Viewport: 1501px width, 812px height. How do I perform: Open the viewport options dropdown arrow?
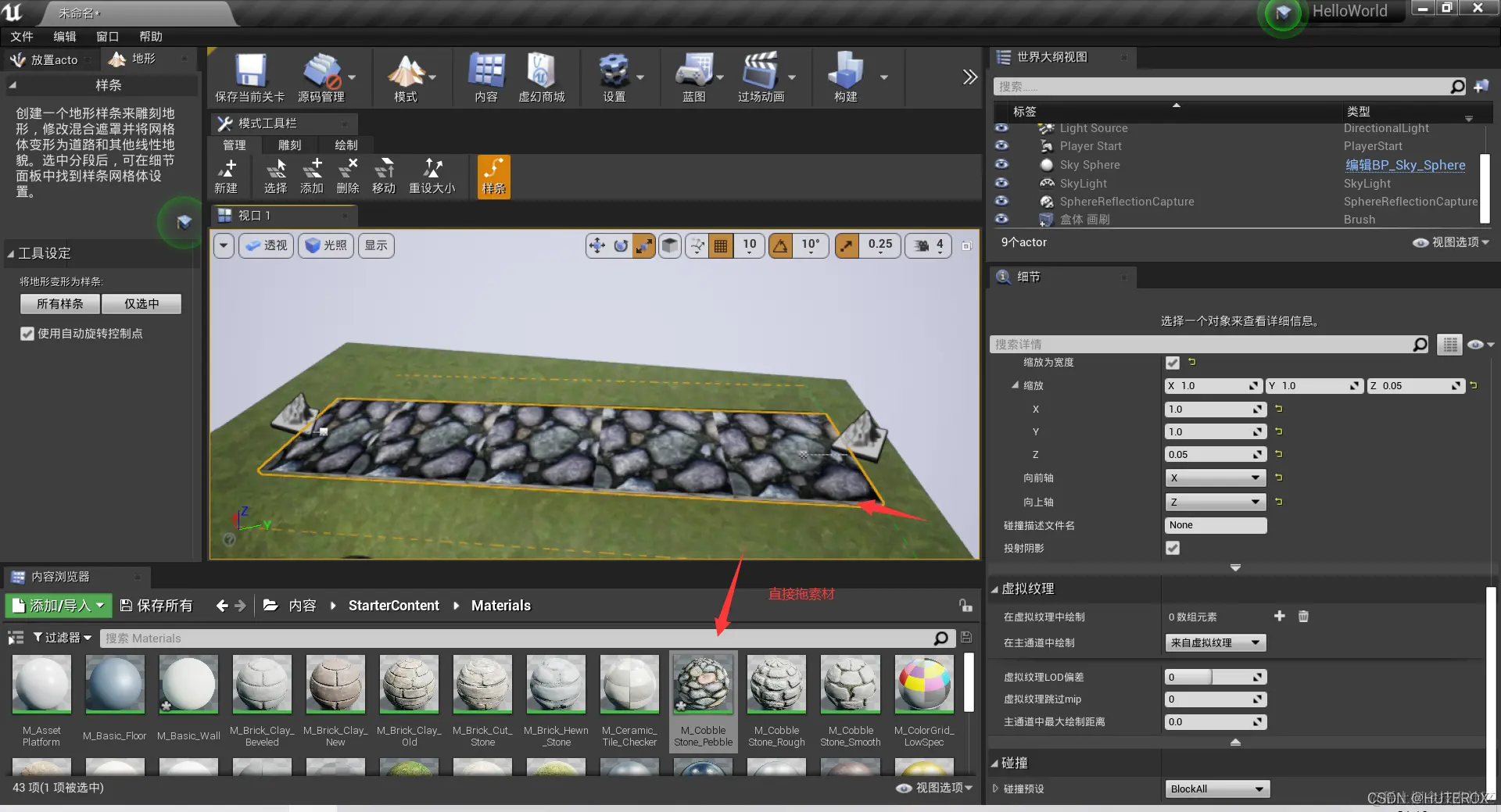click(224, 245)
